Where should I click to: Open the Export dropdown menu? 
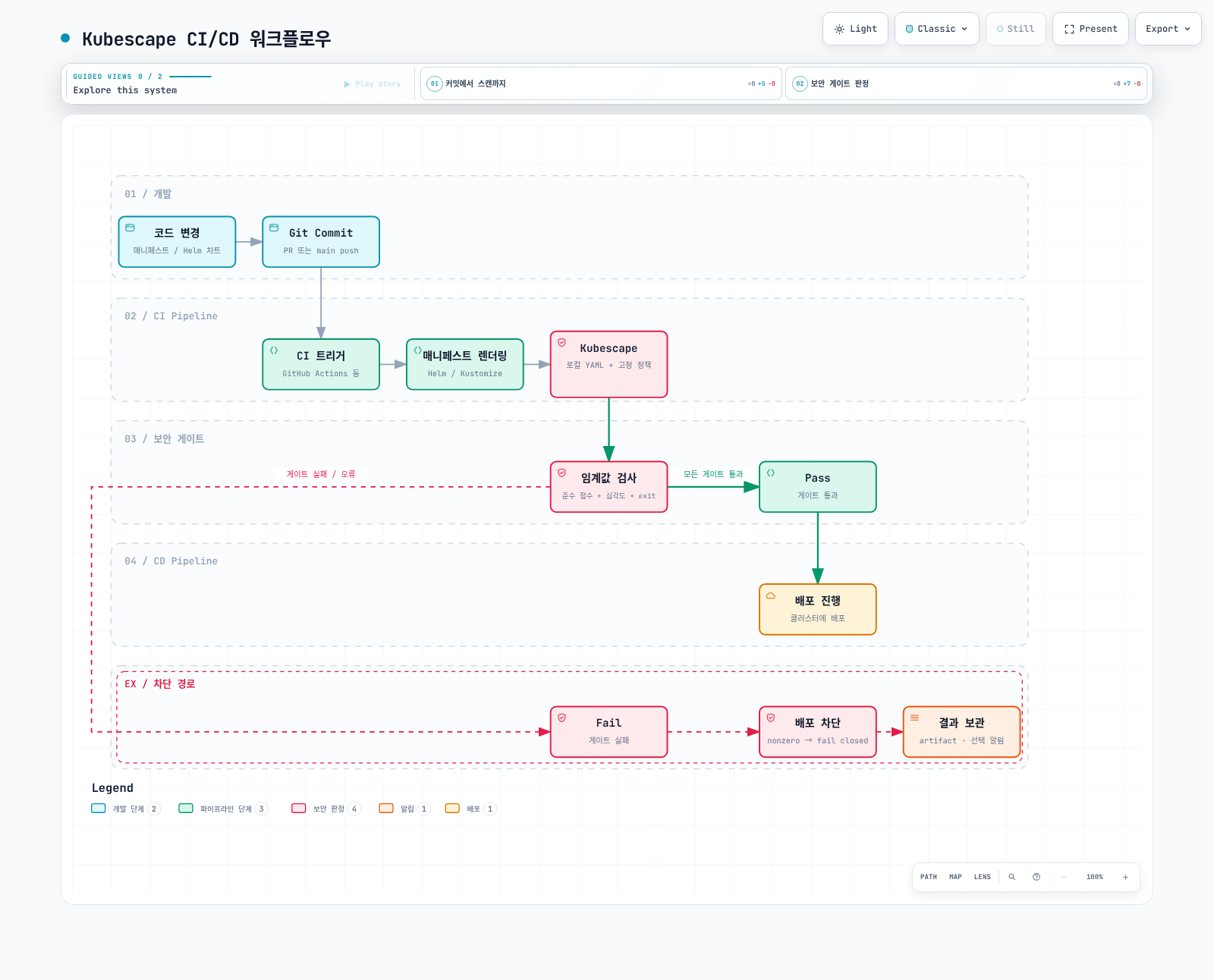(x=1168, y=29)
